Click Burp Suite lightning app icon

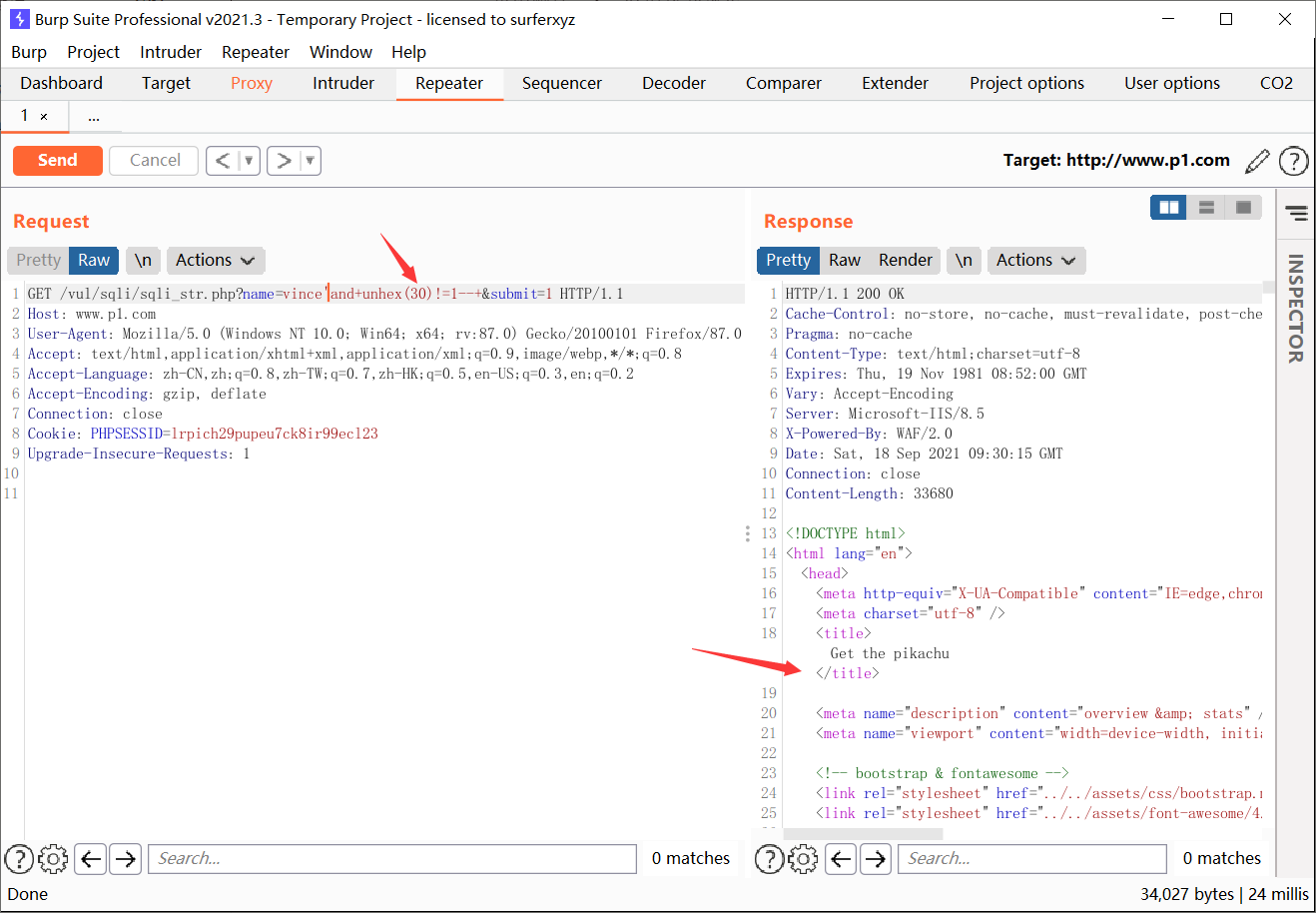[x=19, y=19]
